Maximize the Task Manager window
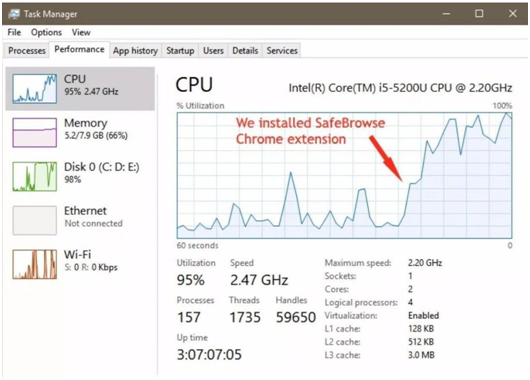The image size is (530, 380). point(479,14)
